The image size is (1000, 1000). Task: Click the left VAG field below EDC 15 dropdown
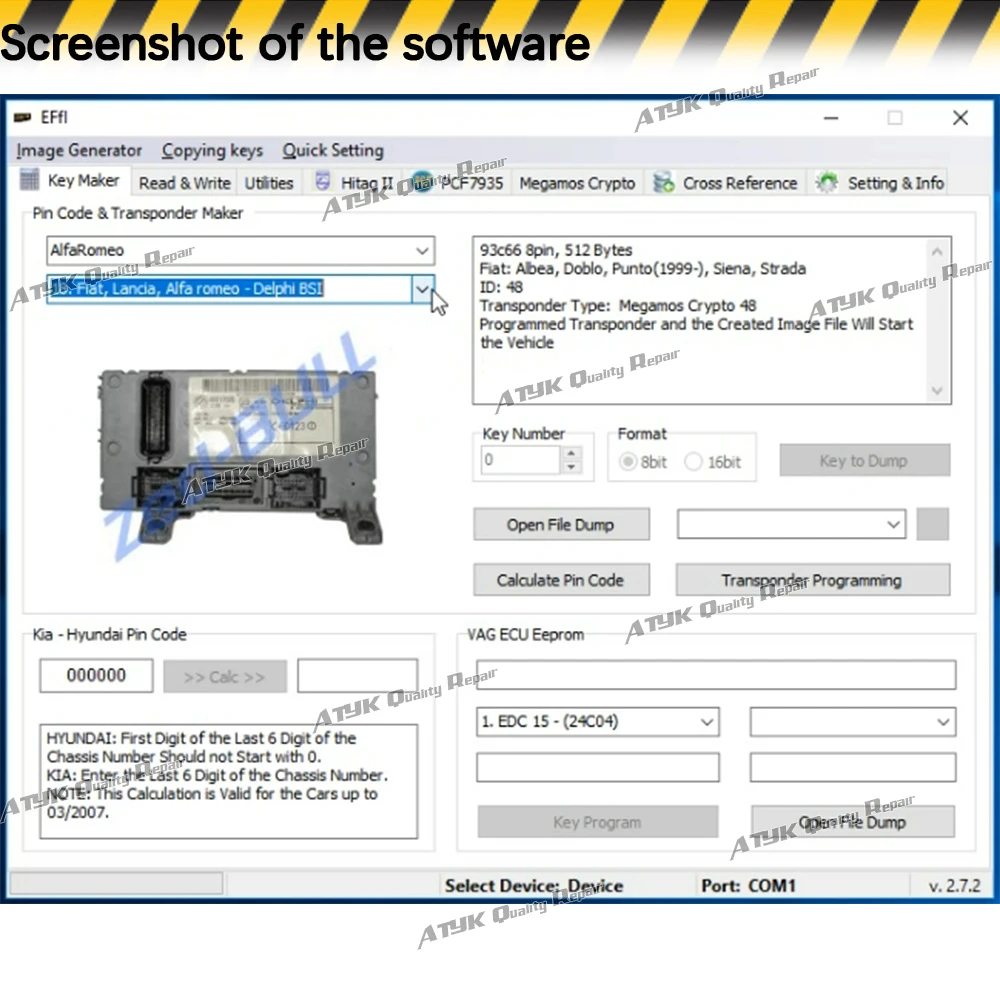click(x=598, y=767)
